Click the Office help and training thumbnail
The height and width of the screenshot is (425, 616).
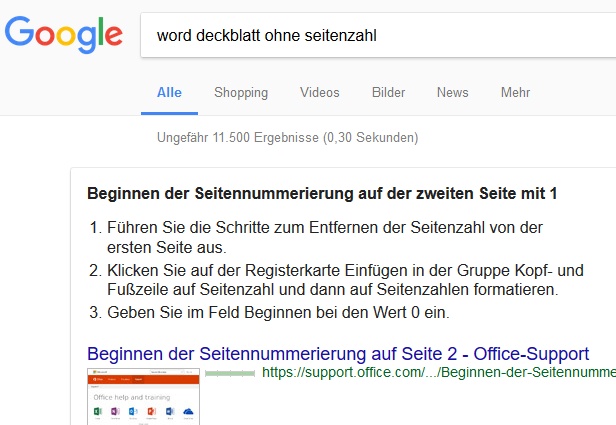coord(143,396)
